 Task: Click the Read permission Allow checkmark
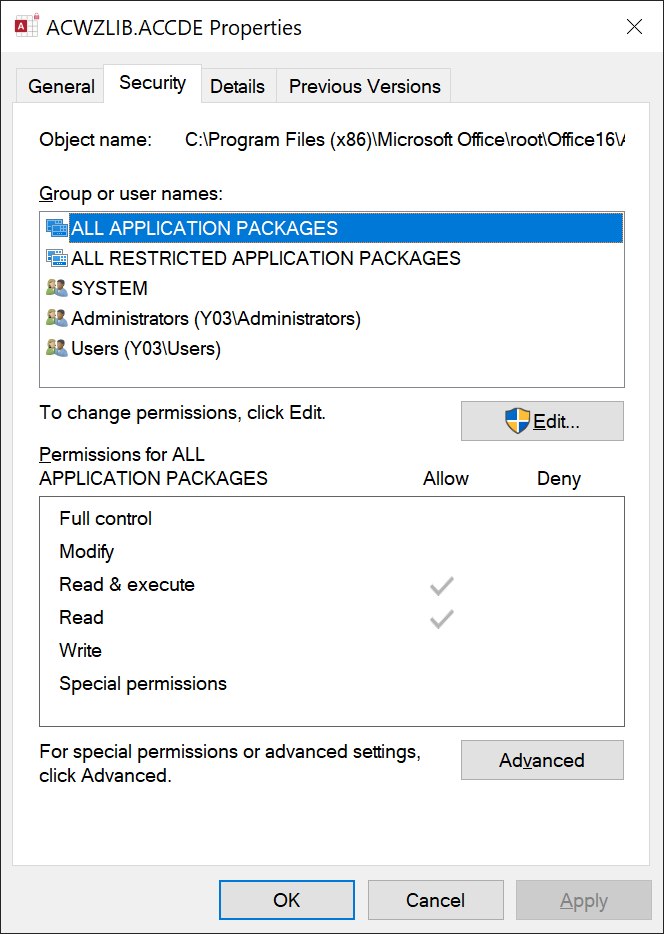pos(442,619)
